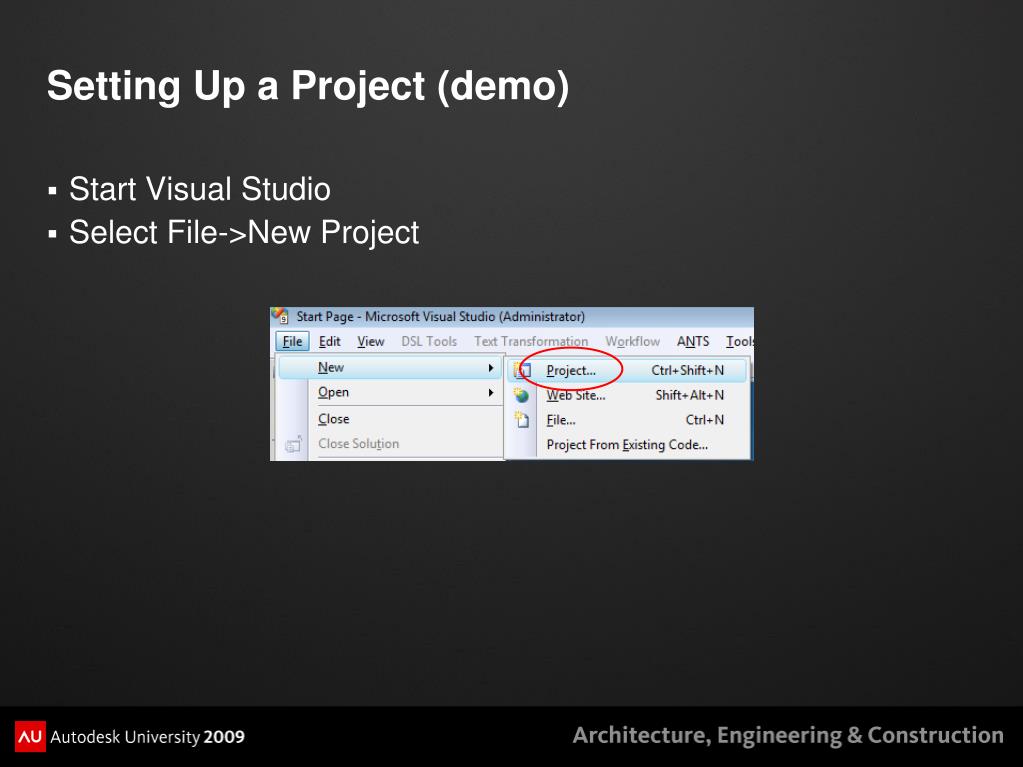Expand the Open submenu arrow
Image resolution: width=1023 pixels, height=767 pixels.
click(x=491, y=393)
